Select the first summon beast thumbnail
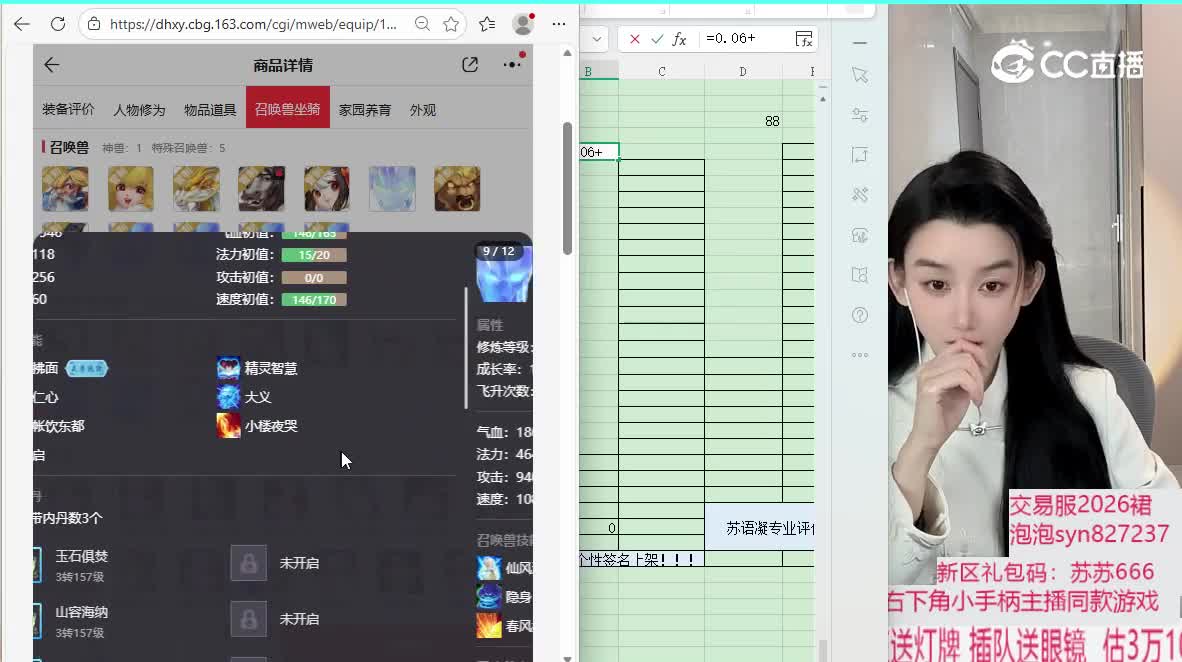The image size is (1182, 662). tap(65, 189)
